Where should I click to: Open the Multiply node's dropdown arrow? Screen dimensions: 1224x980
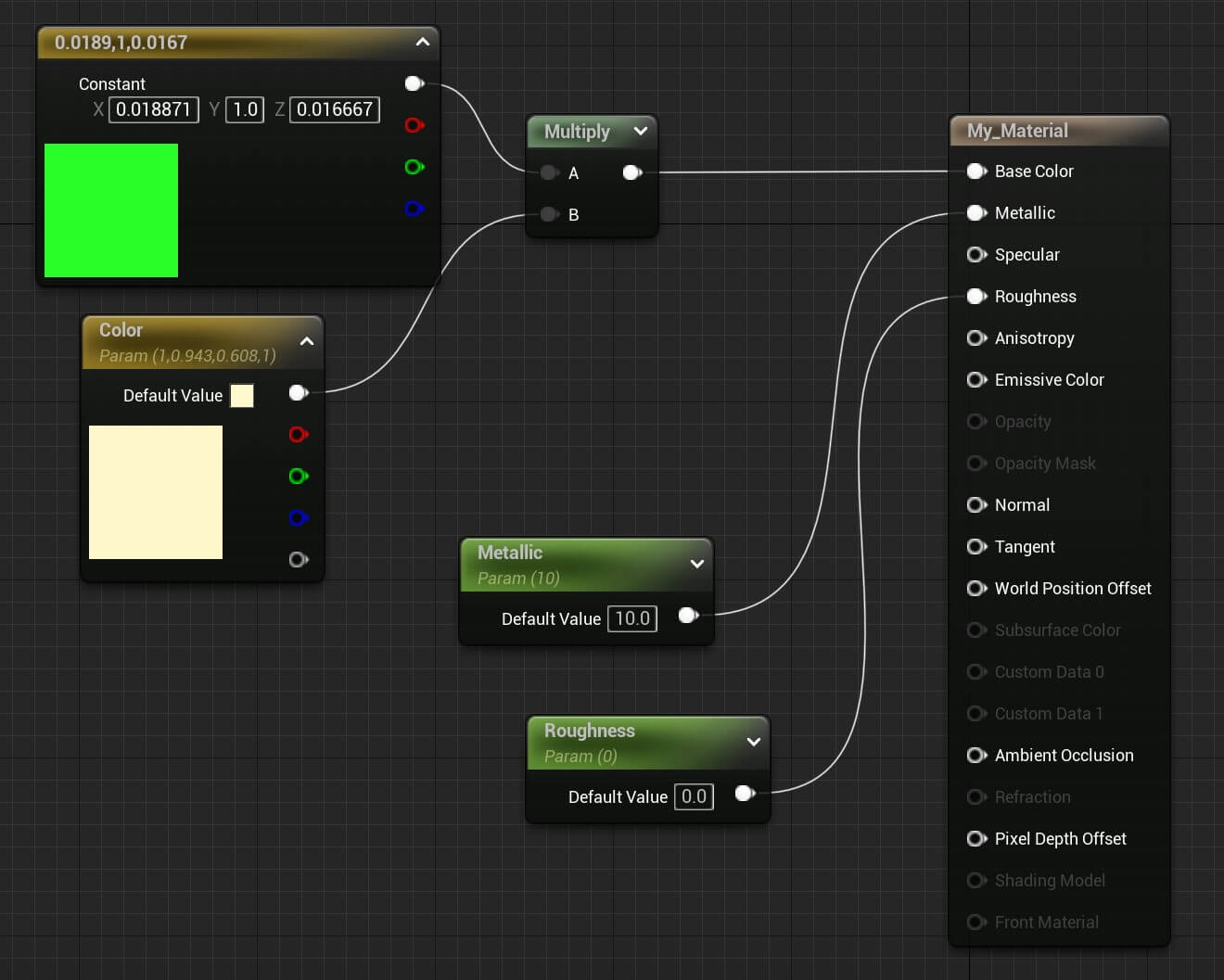click(641, 132)
